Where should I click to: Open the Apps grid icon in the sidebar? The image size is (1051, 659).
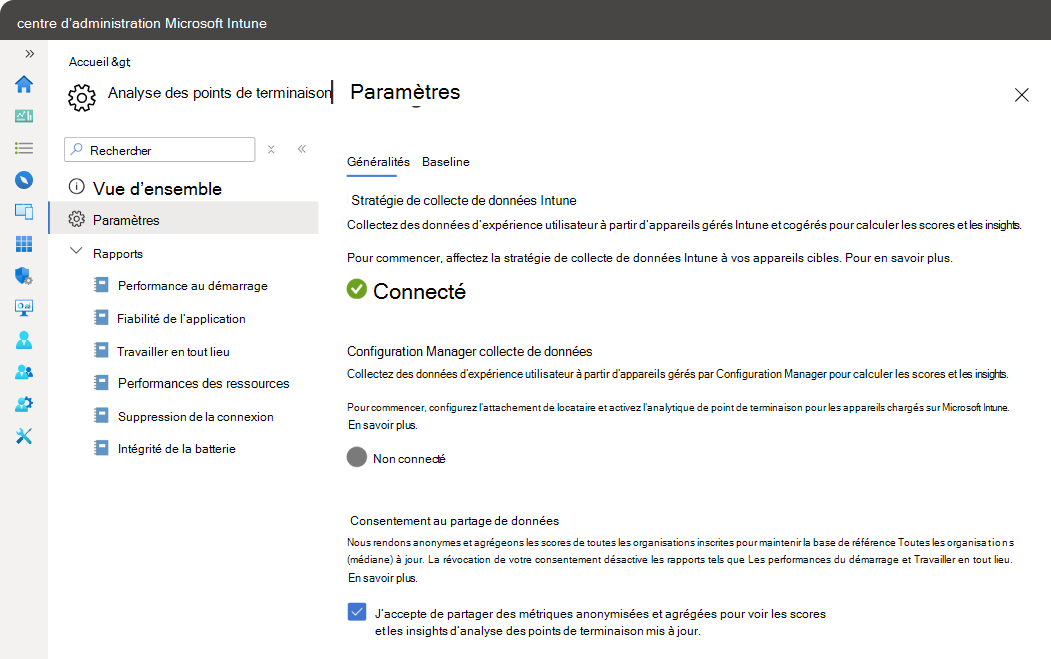coord(24,244)
